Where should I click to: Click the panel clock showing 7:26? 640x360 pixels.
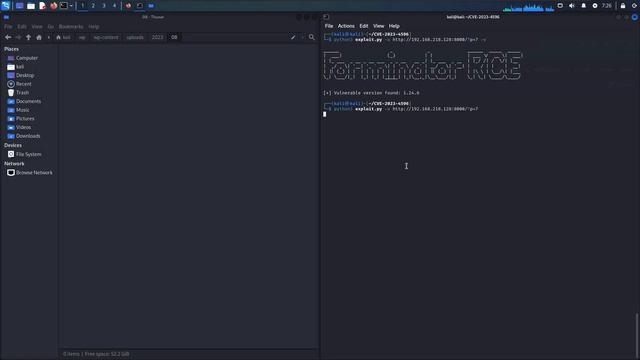pyautogui.click(x=607, y=6)
